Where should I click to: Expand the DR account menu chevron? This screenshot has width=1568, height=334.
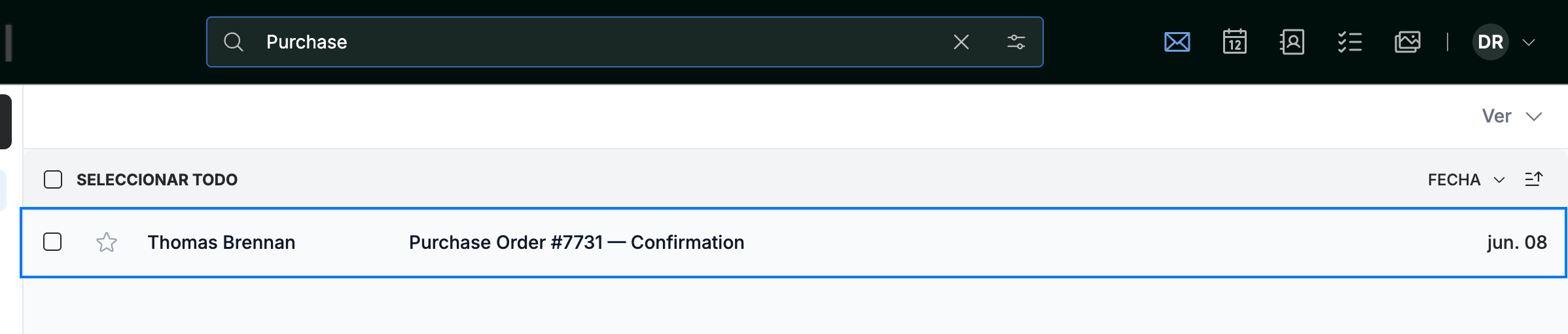coord(1529,43)
